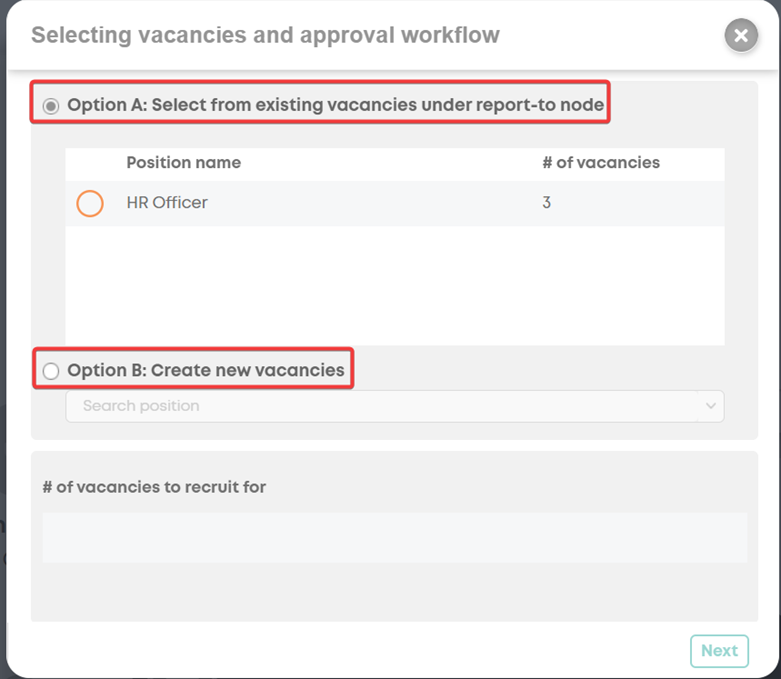
Task: Click the Next button
Action: [x=719, y=651]
